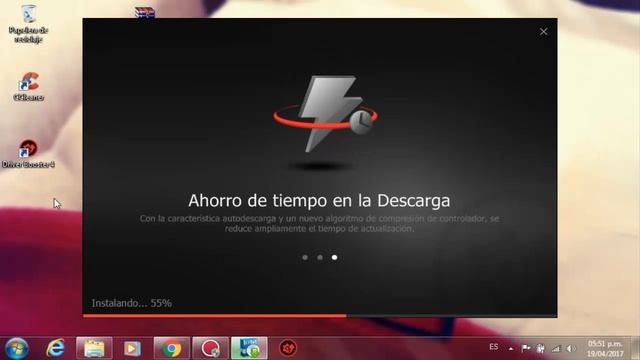640x360 pixels.
Task: Open File Explorer from the taskbar
Action: point(94,348)
